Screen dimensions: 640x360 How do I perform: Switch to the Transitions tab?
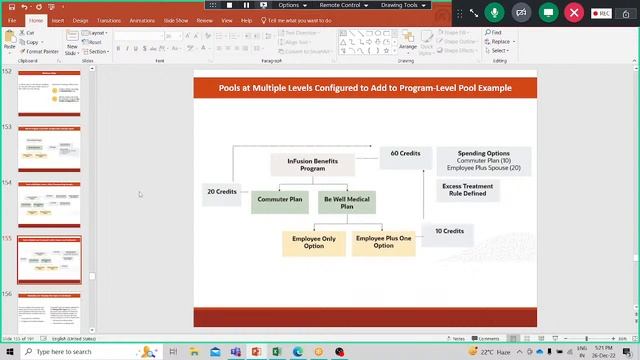(x=109, y=20)
